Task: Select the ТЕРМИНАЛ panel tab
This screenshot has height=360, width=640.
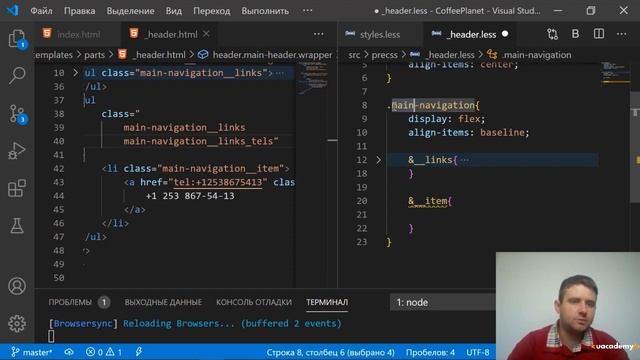Action: coord(327,302)
